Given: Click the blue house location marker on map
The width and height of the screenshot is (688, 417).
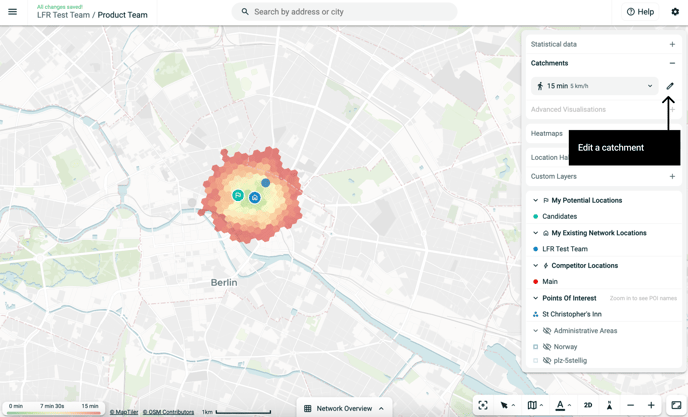Looking at the screenshot, I should (254, 198).
